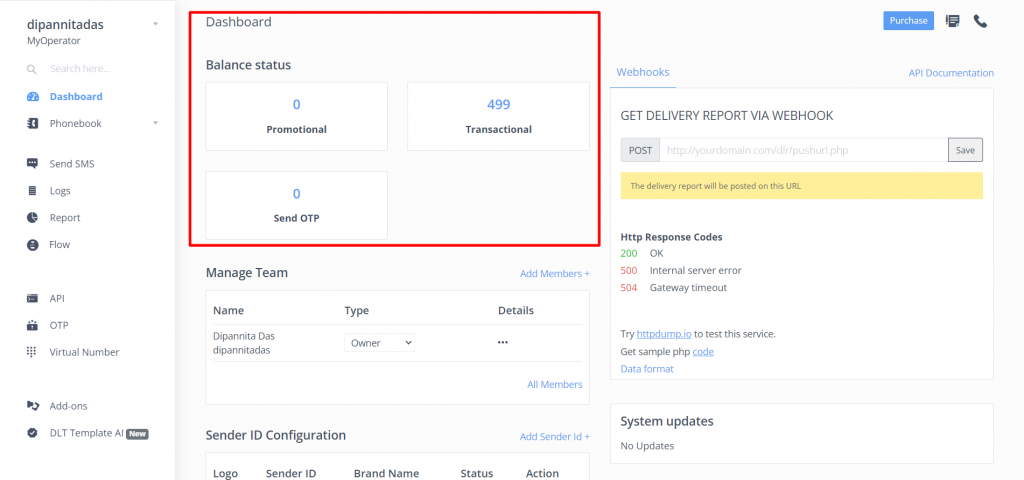The image size is (1024, 480).
Task: Open Flow in the sidebar
Action: (x=59, y=245)
